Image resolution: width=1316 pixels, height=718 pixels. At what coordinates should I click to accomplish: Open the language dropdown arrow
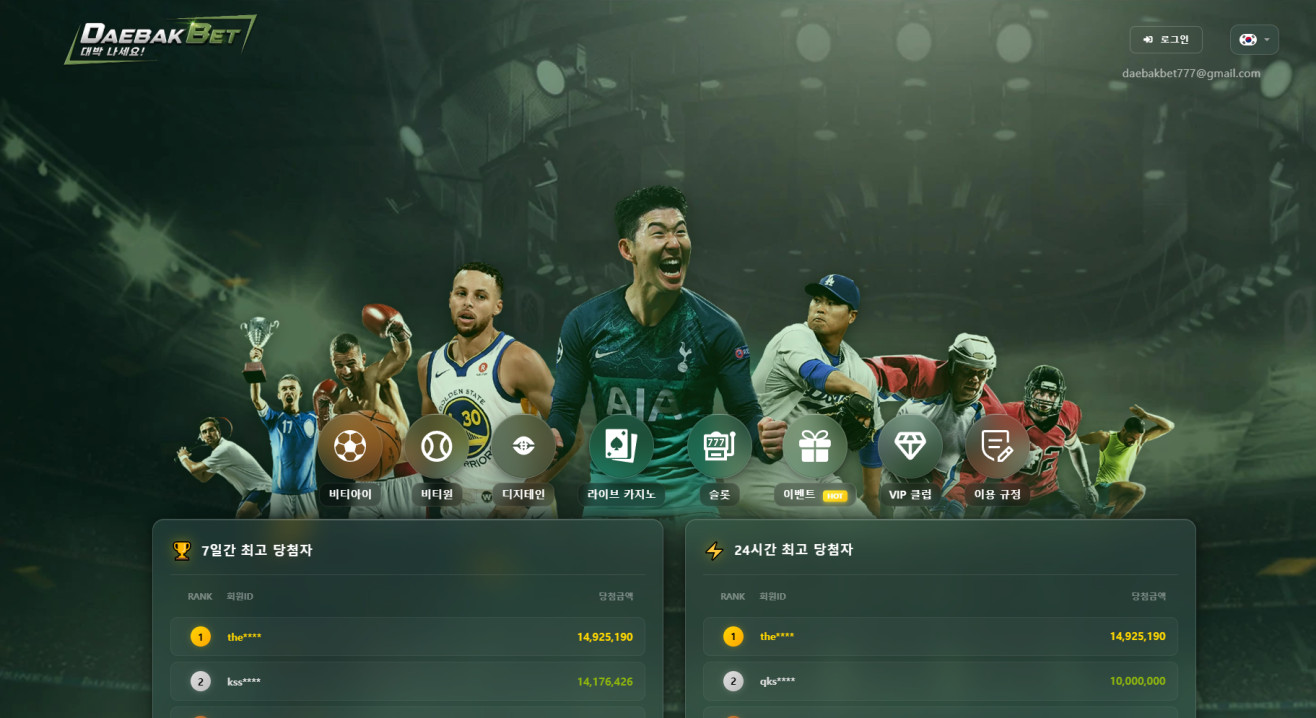click(1267, 40)
